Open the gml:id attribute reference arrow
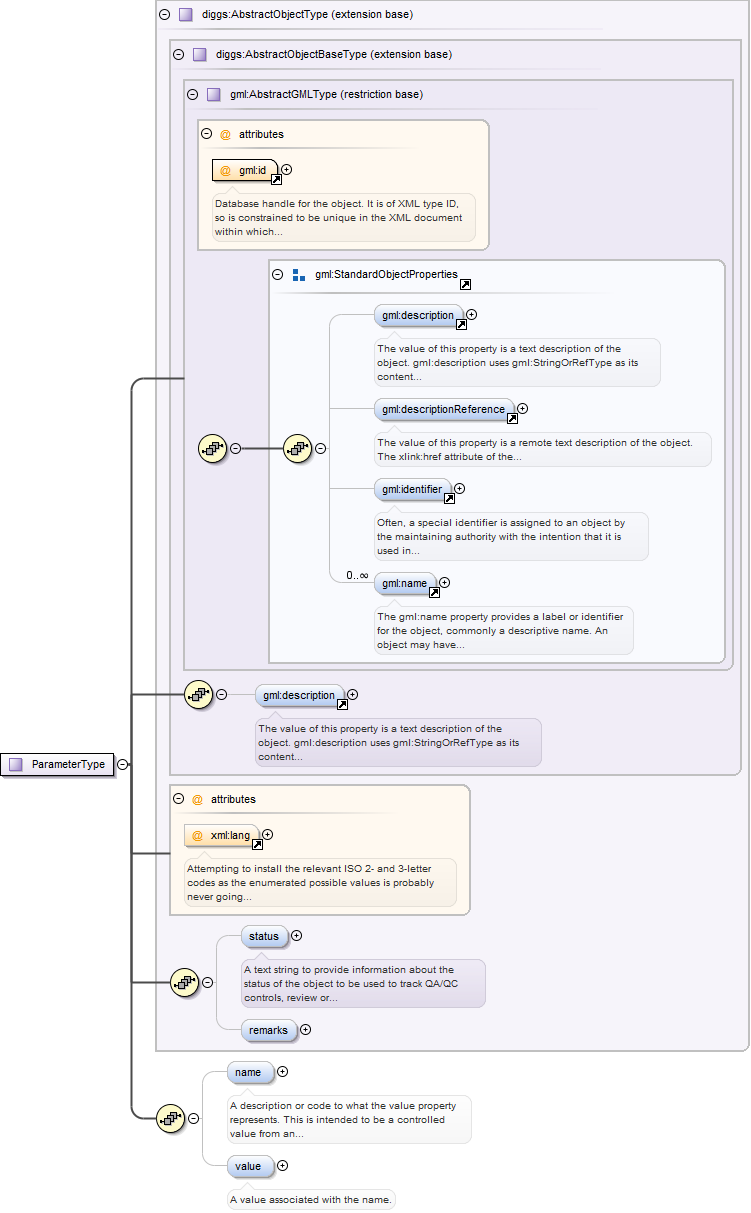 276,180
